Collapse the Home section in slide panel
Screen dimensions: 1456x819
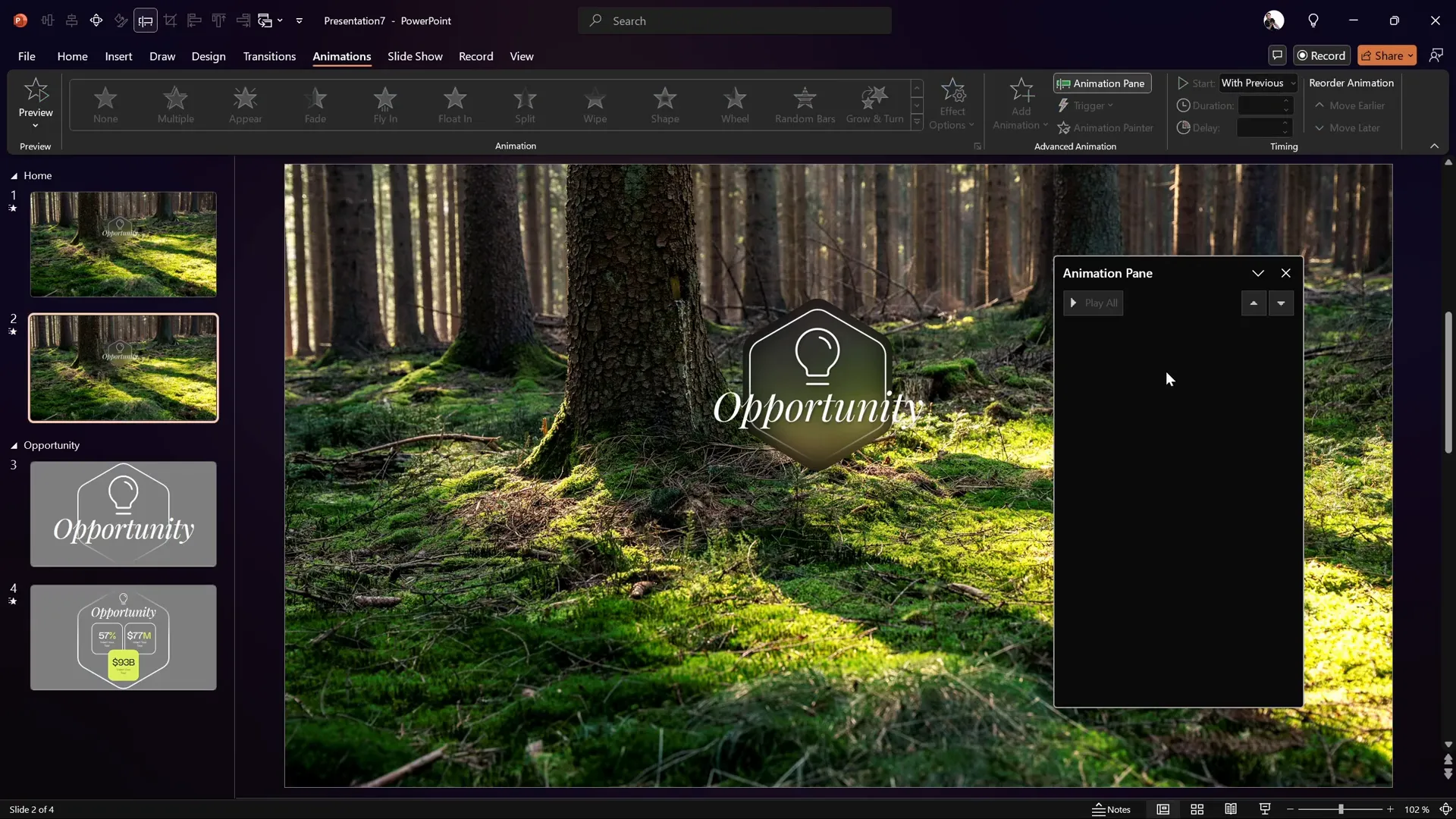[x=14, y=176]
